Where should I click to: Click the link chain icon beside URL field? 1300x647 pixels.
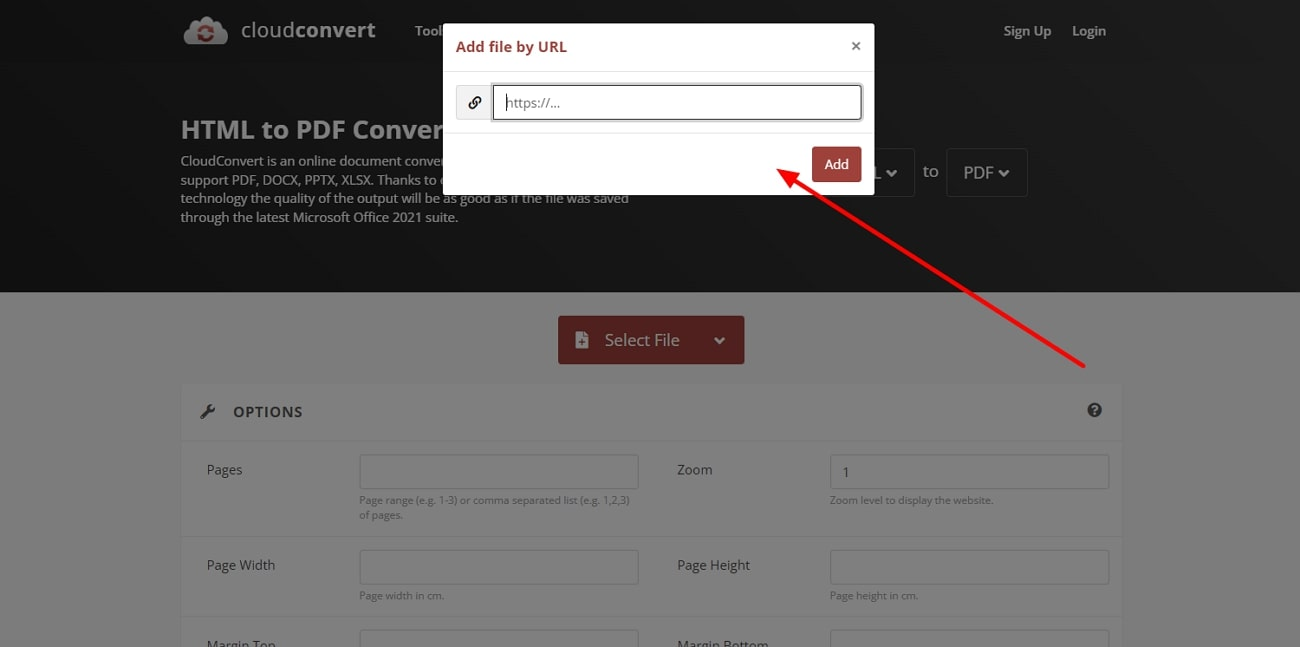coord(475,102)
